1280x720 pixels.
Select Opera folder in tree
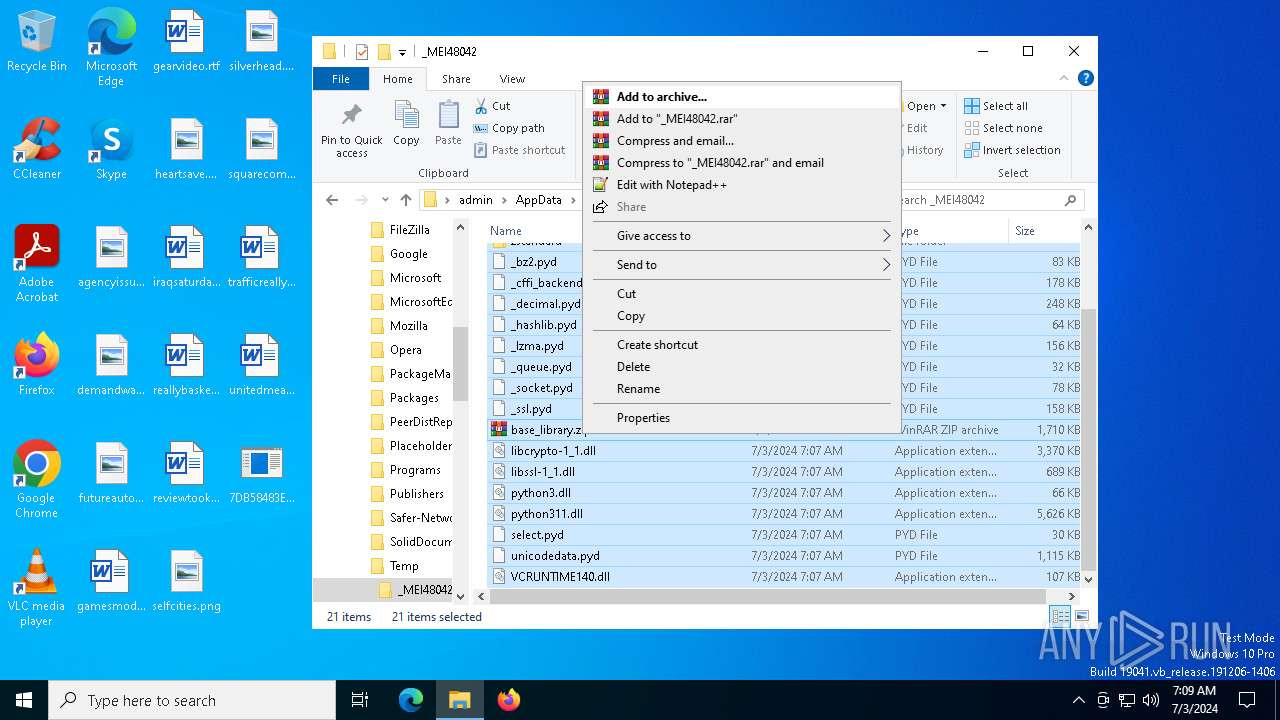pyautogui.click(x=405, y=350)
